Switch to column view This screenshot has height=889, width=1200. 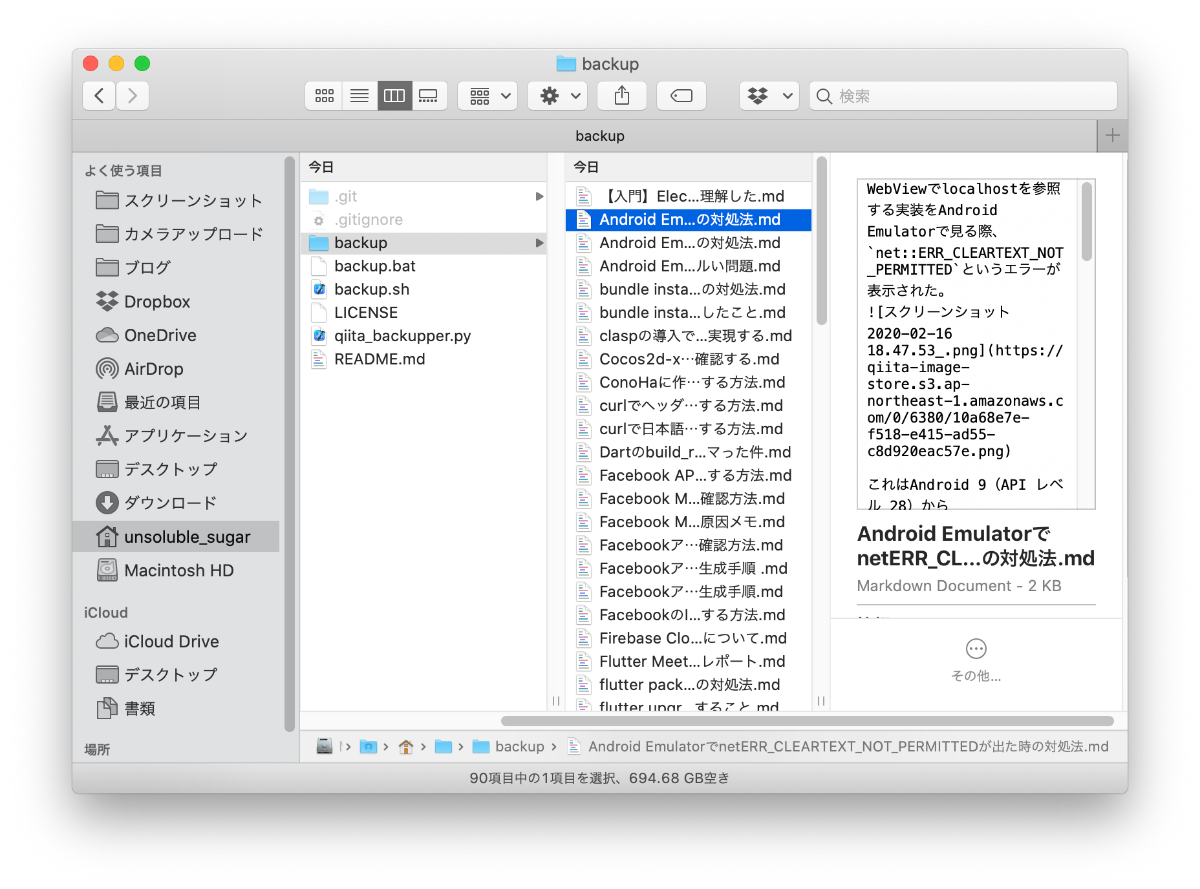394,96
